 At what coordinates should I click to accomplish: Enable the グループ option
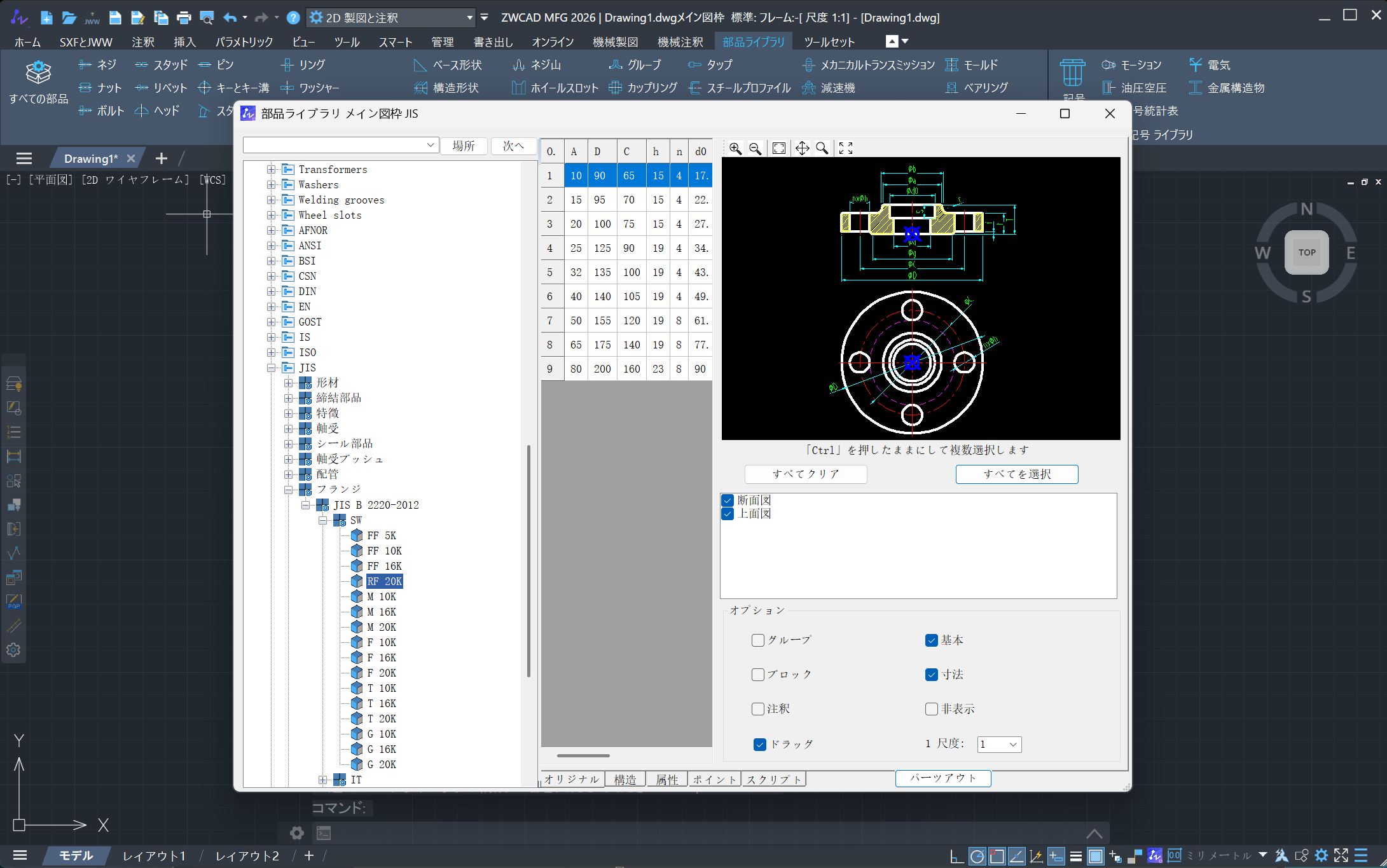point(757,640)
